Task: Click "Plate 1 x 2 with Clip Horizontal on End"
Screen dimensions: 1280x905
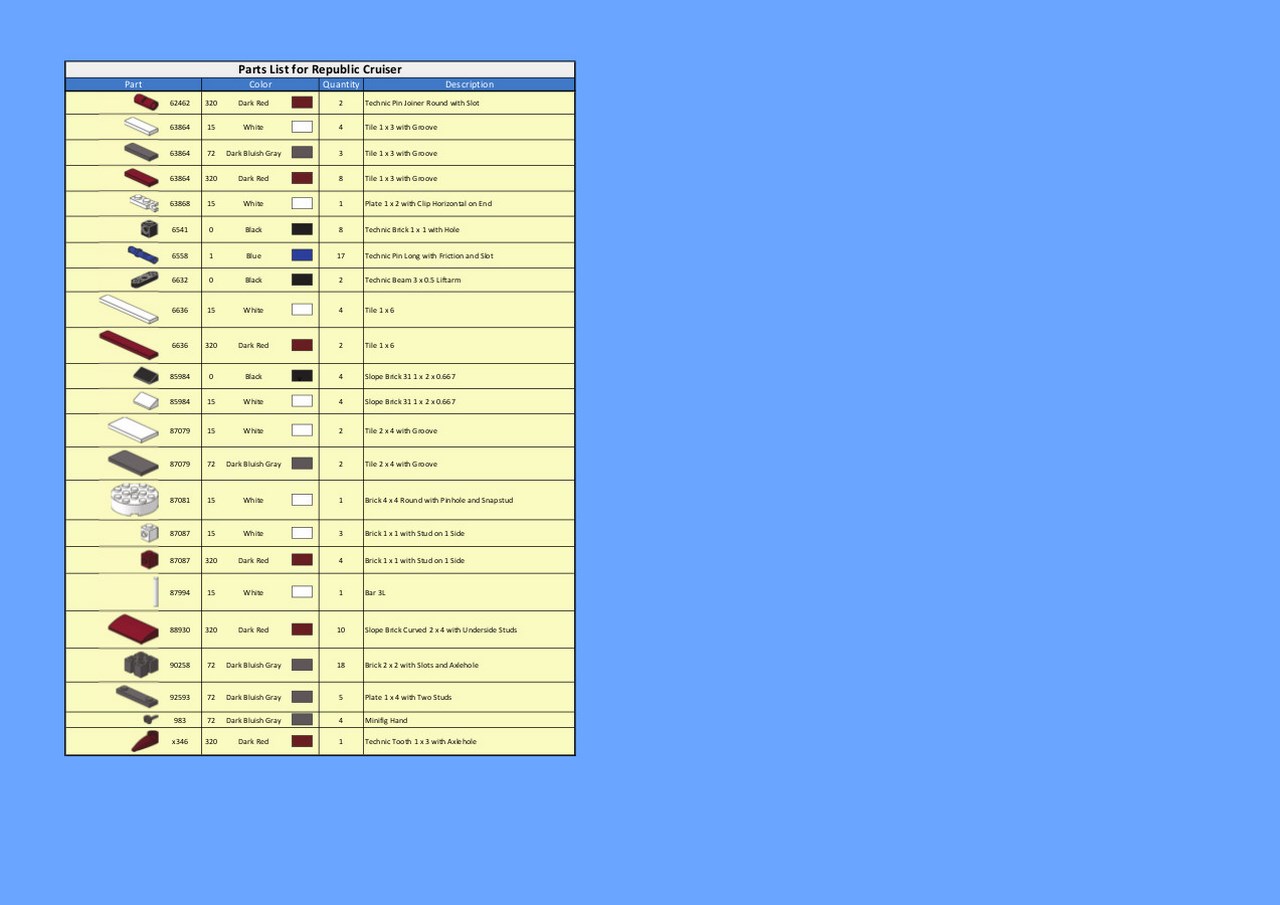Action: [x=428, y=203]
